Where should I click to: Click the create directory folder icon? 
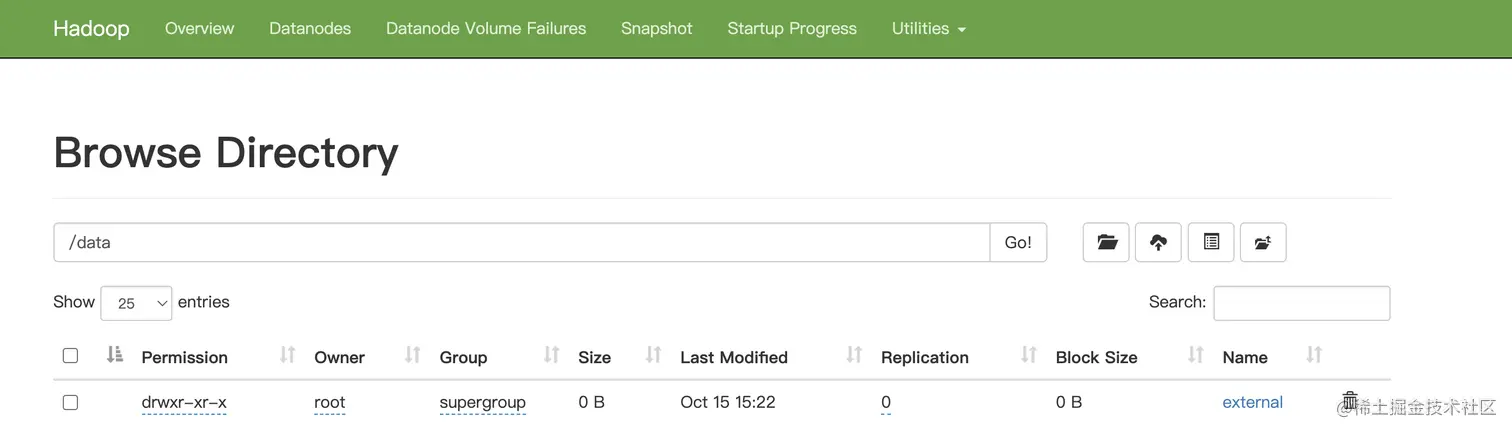(1106, 242)
